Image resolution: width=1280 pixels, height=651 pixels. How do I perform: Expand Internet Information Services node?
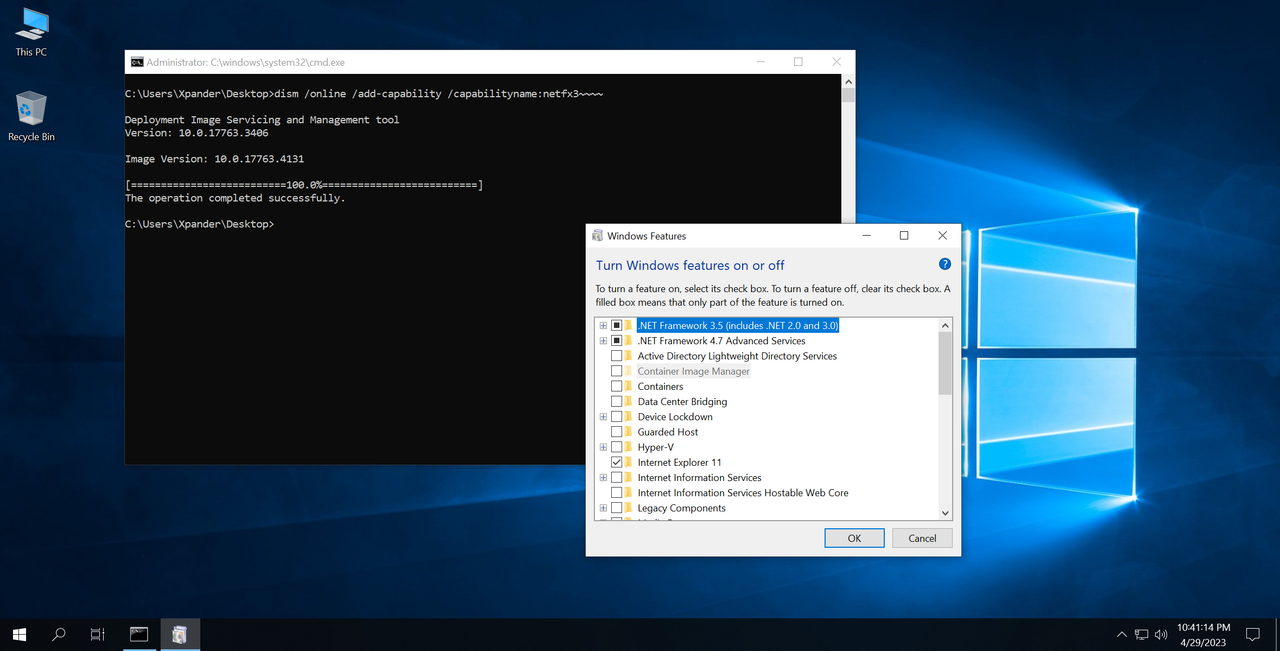603,478
